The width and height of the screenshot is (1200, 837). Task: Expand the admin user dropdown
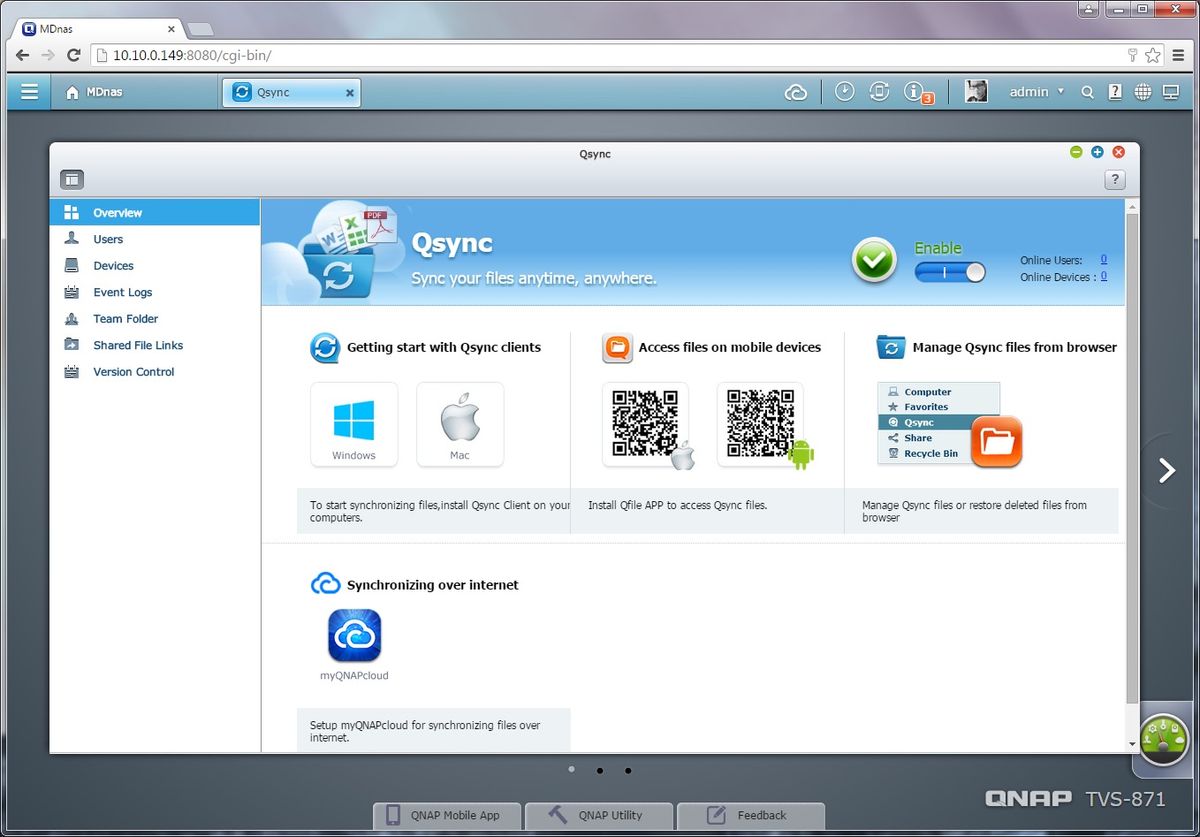tap(1037, 92)
